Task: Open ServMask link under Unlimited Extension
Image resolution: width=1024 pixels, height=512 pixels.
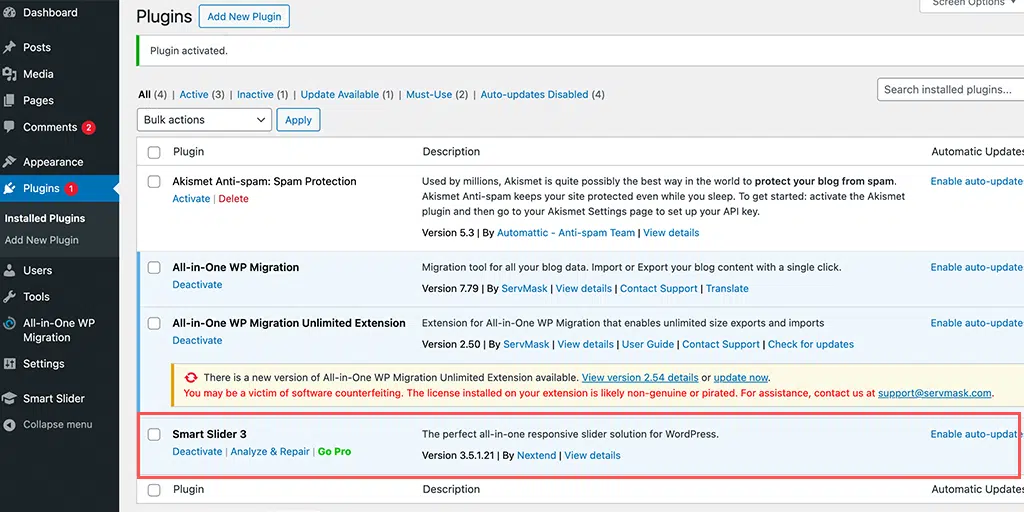Action: pos(525,344)
